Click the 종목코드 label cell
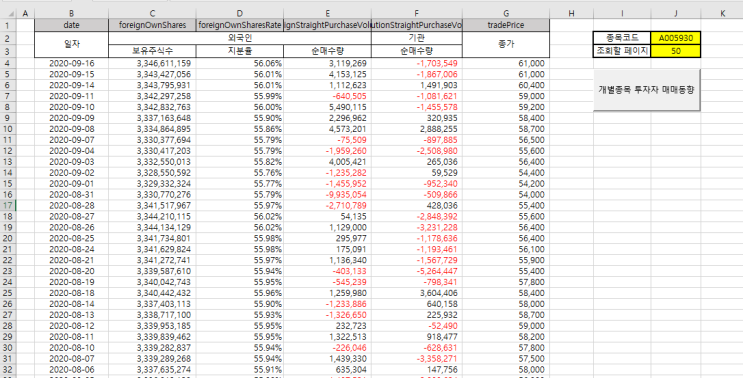Screen dimensions: 743x378 (x=622, y=38)
